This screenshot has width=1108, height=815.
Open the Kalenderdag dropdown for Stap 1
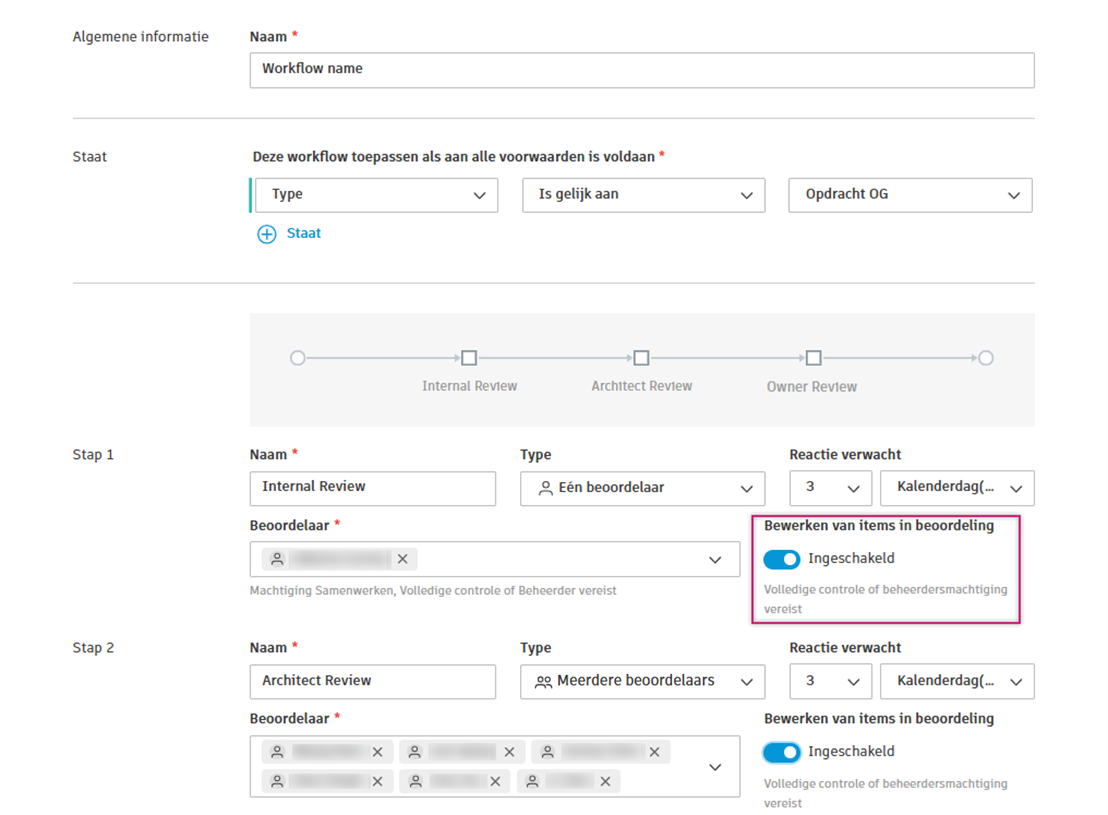click(956, 488)
